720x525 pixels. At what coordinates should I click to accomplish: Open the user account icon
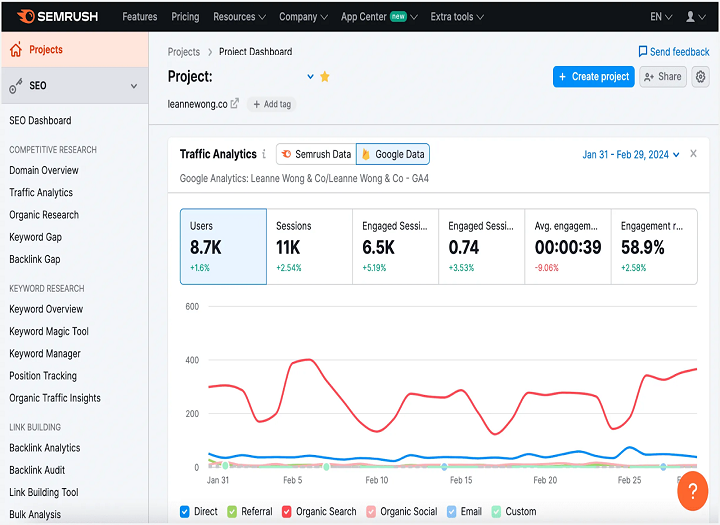coord(690,17)
